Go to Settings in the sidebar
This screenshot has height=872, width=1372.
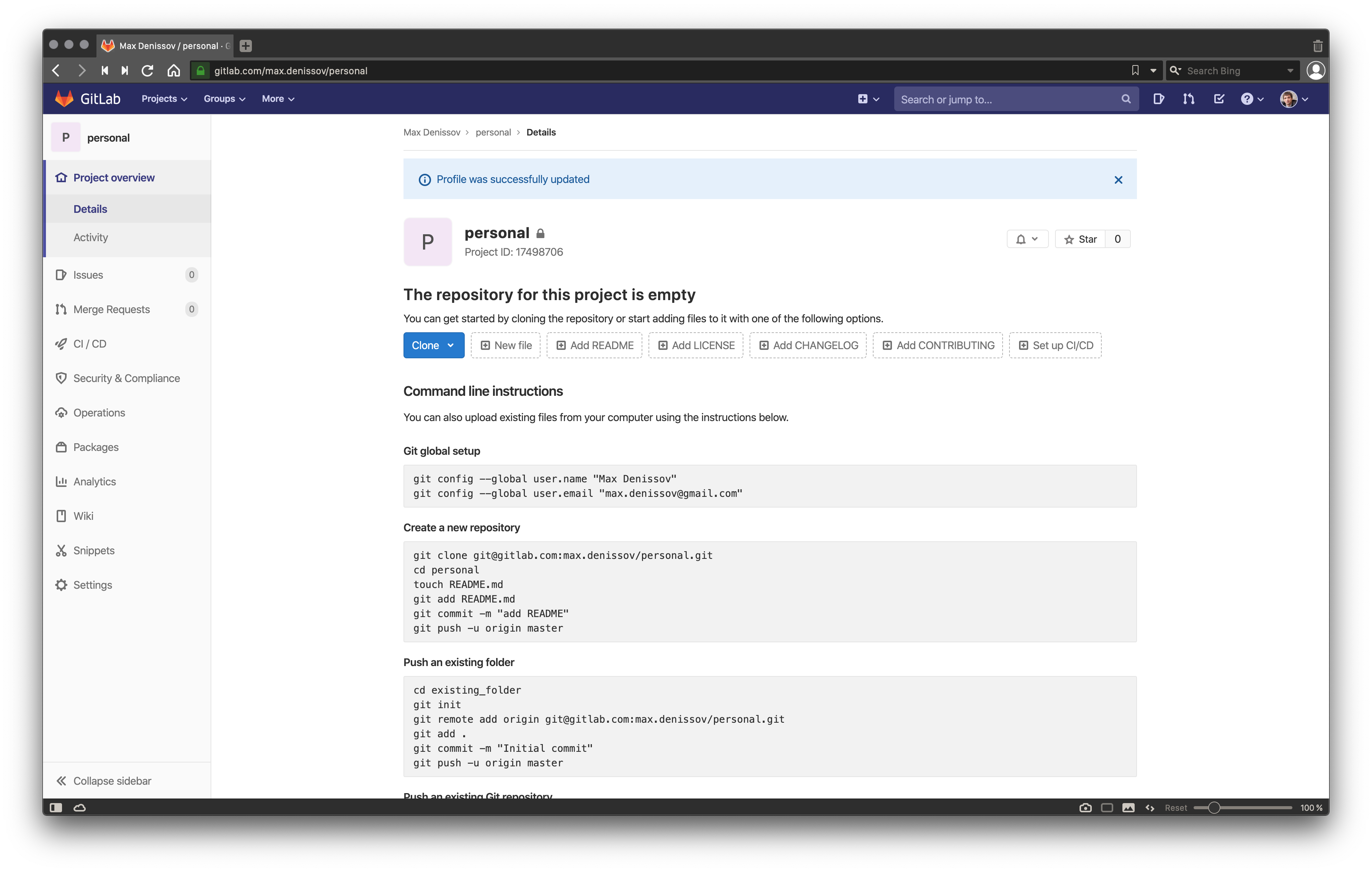coord(126,585)
